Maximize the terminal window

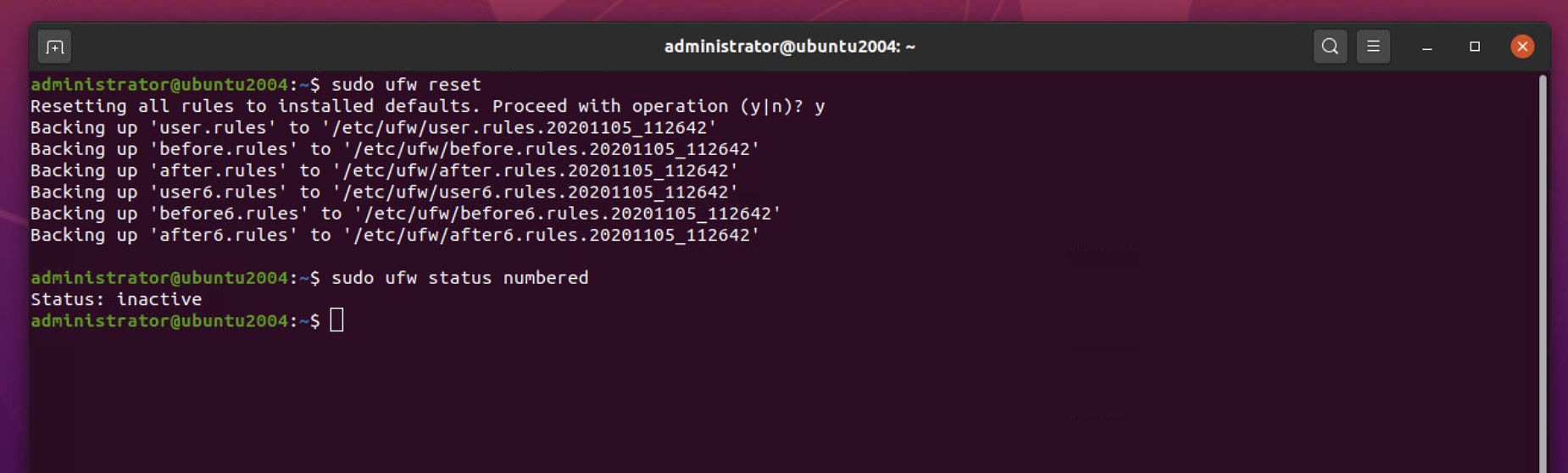coord(1475,47)
